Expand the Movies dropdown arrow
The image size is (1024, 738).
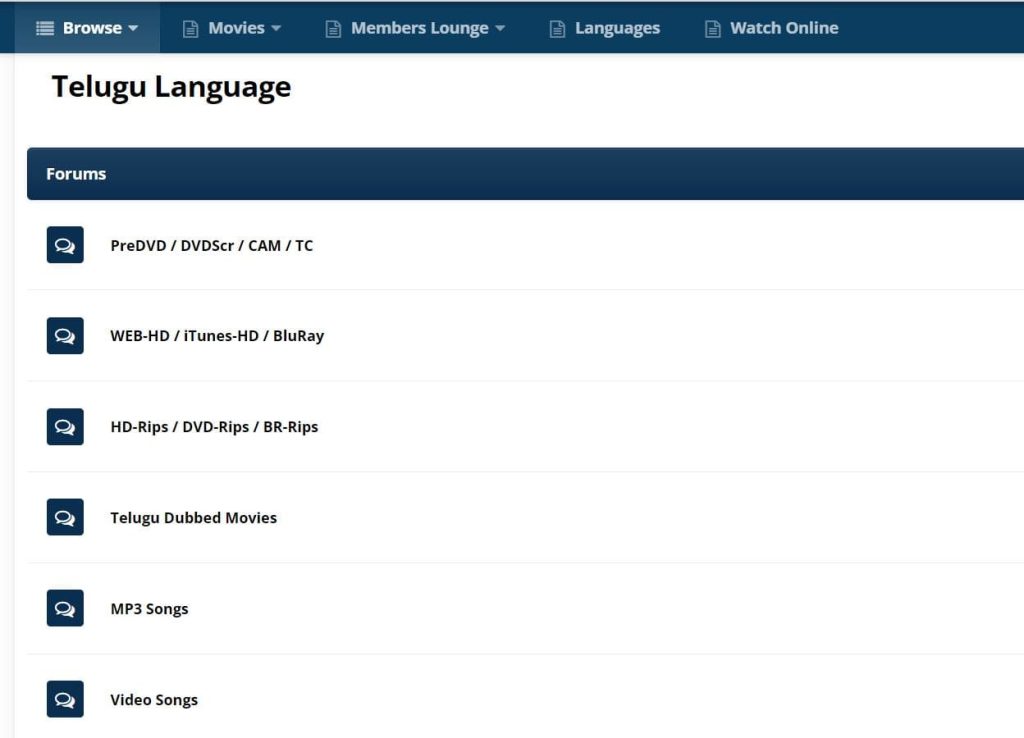coord(276,28)
